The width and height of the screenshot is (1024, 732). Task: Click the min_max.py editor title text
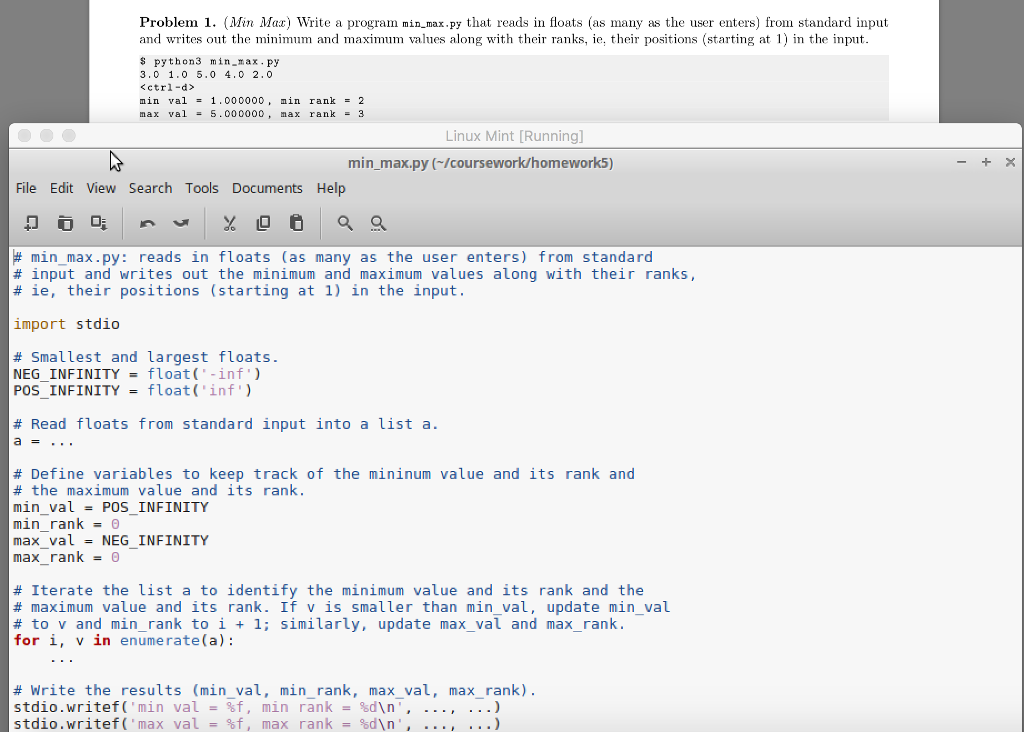(x=481, y=163)
